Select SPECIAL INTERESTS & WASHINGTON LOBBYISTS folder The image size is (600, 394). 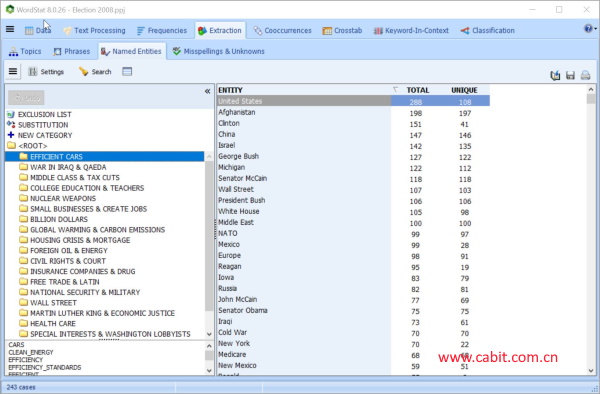click(x=105, y=334)
